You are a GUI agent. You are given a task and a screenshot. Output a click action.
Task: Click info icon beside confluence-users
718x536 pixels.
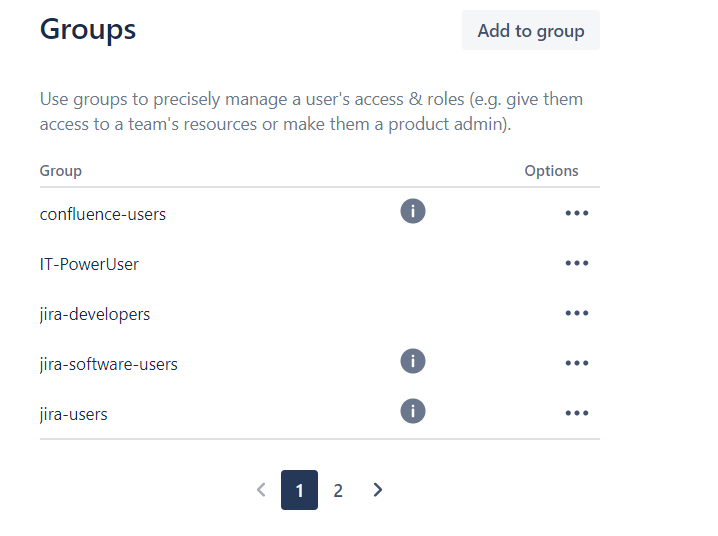[x=413, y=211]
